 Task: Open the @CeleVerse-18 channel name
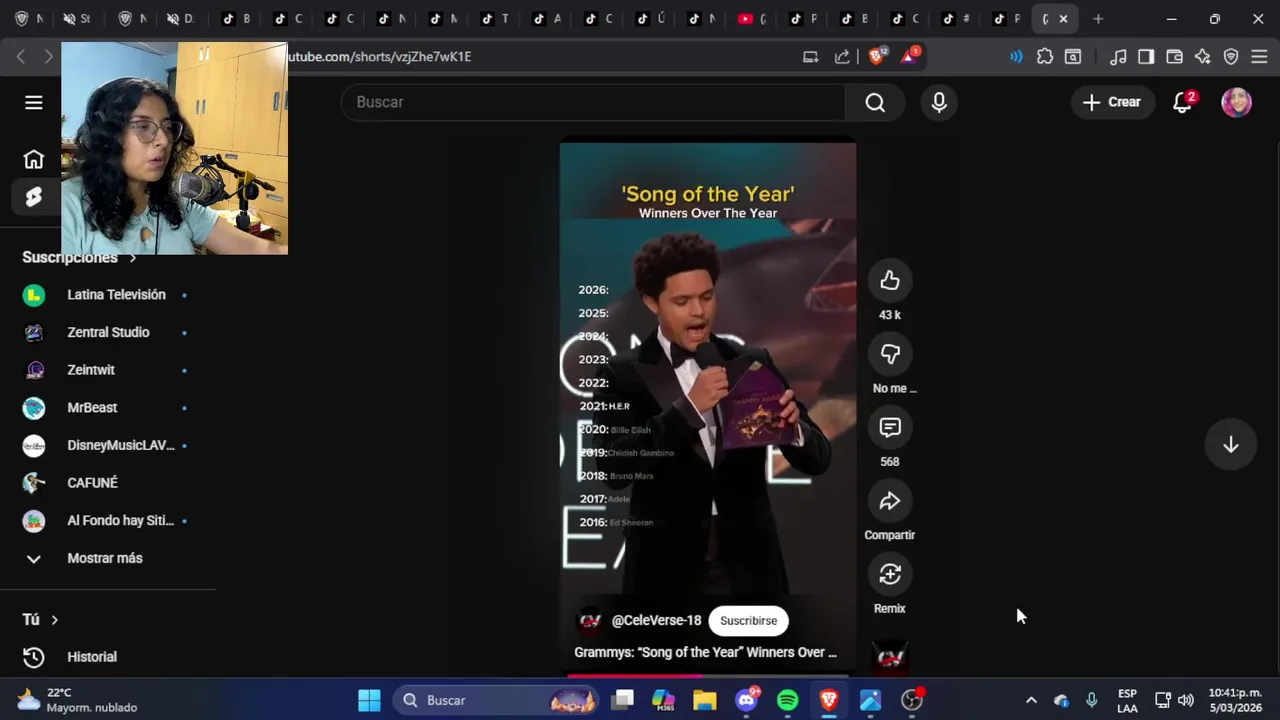656,621
